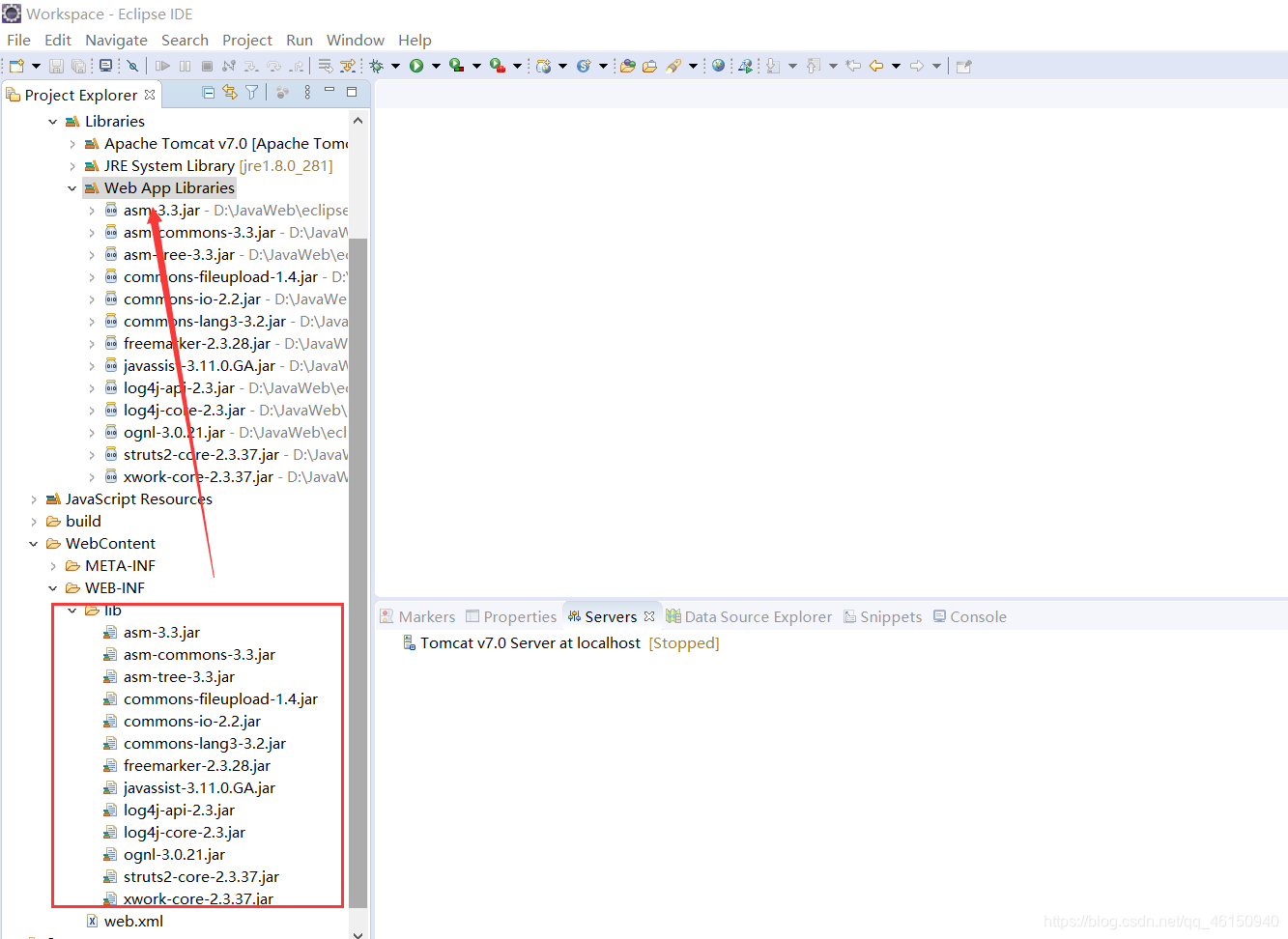Switch to the Console tab
The image size is (1288, 939).
tap(970, 616)
